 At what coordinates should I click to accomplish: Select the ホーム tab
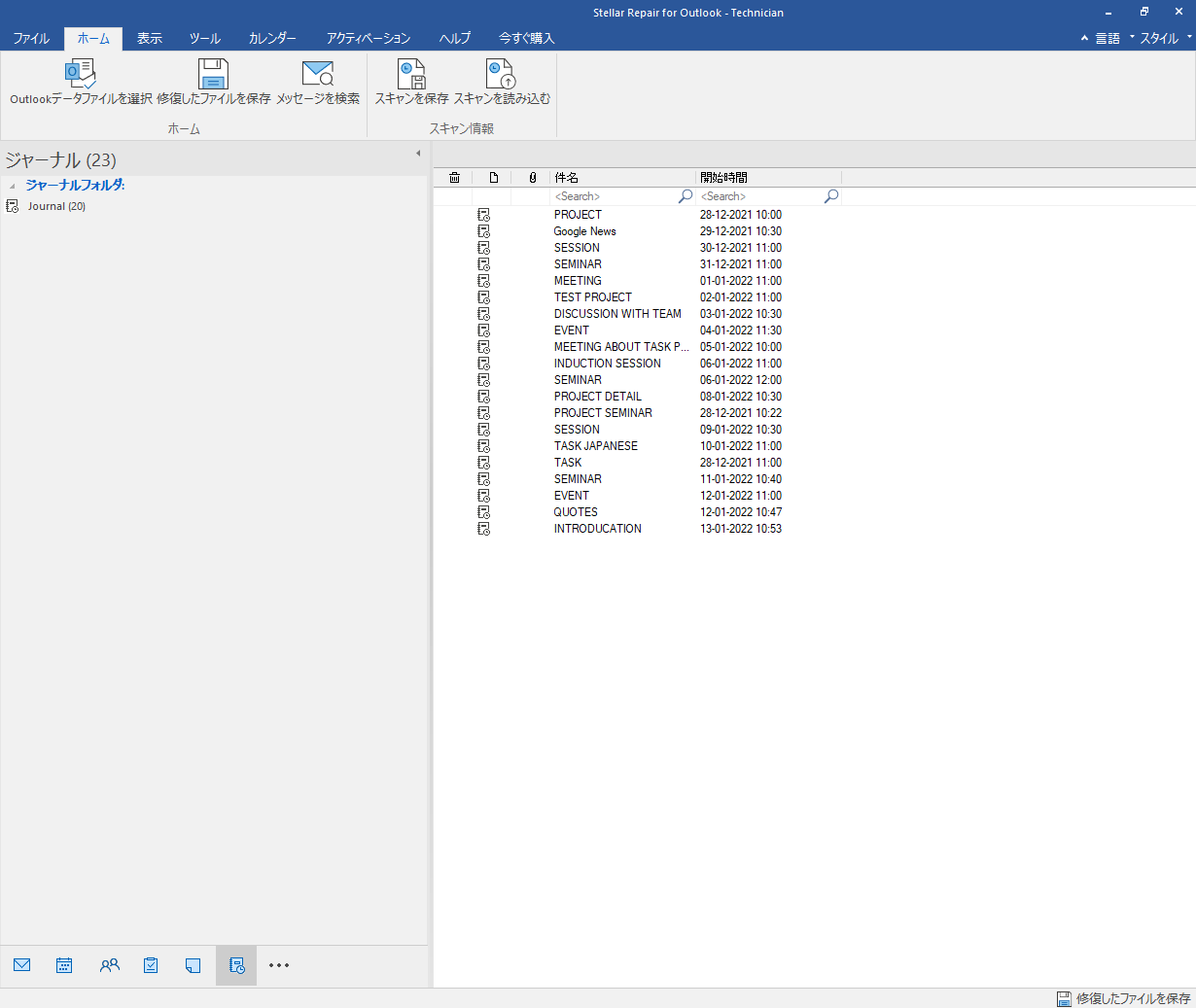coord(93,38)
